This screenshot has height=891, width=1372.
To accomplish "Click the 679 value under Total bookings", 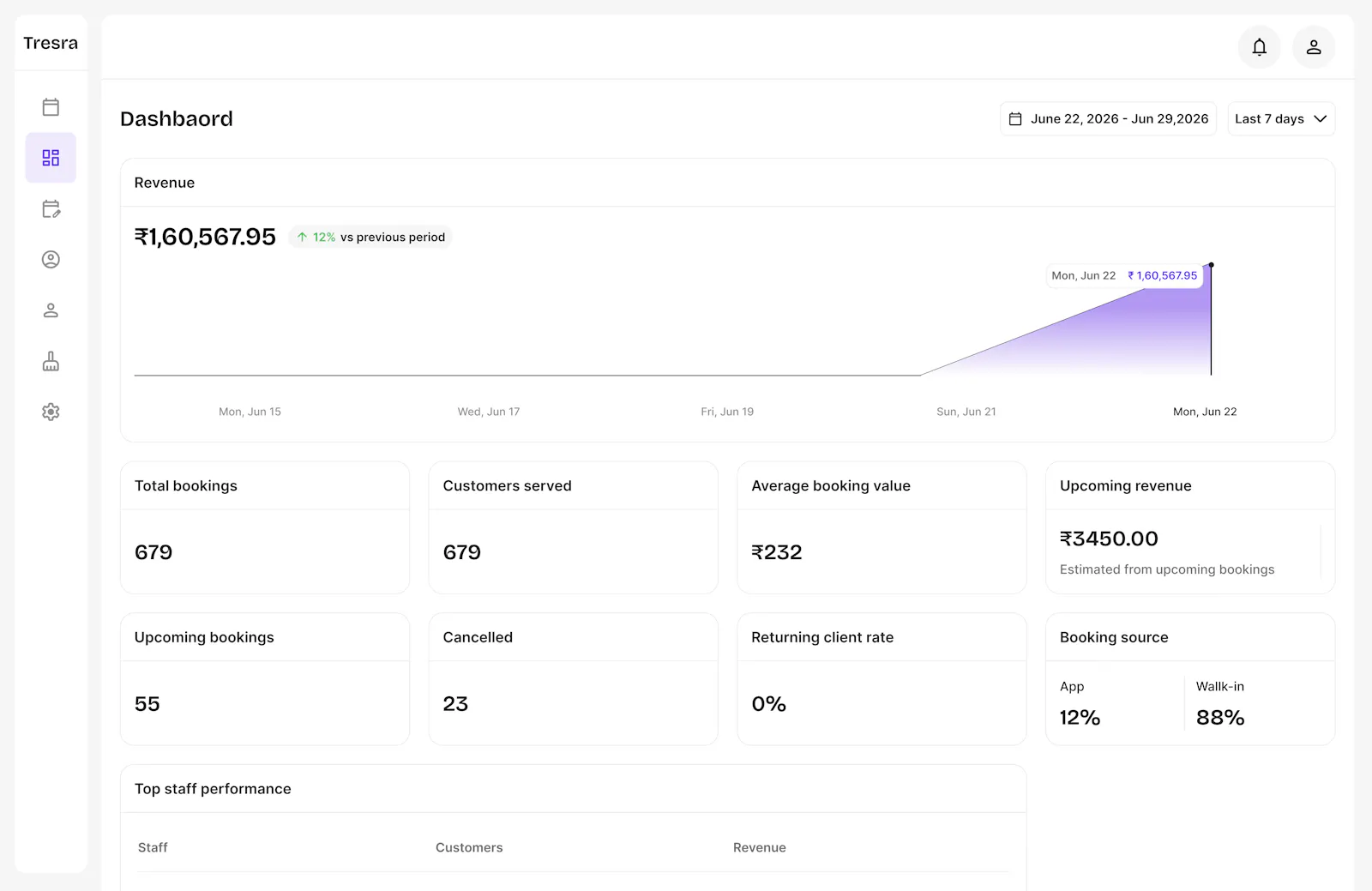I will [x=153, y=552].
